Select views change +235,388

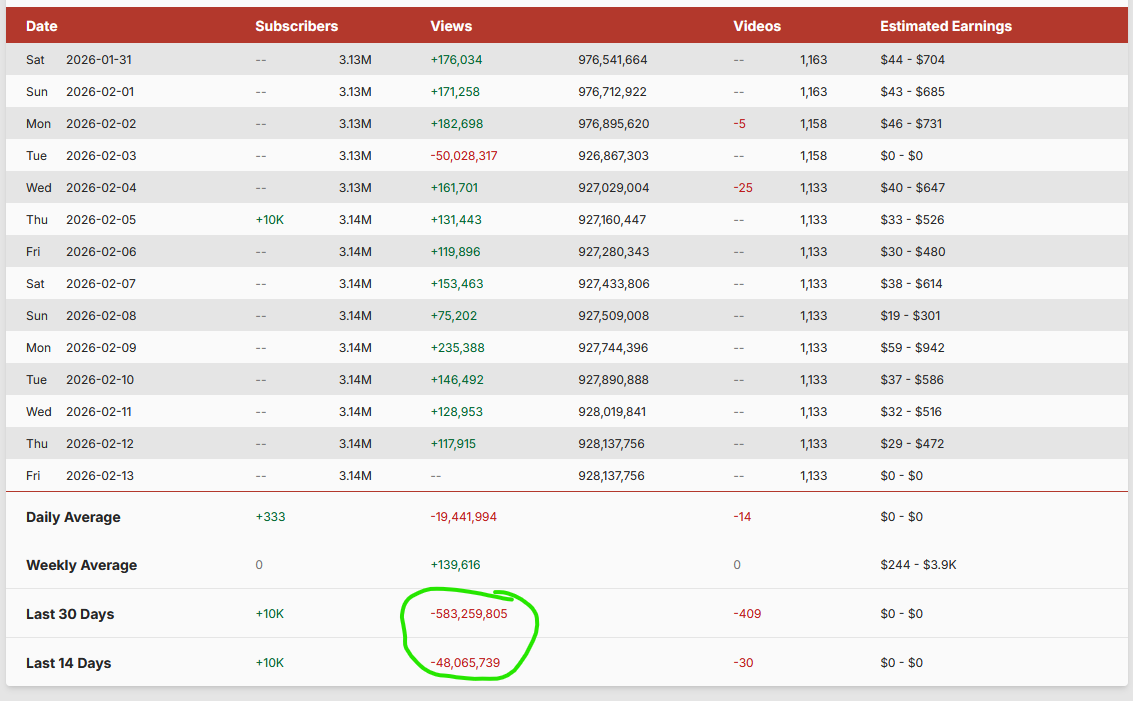tap(457, 348)
